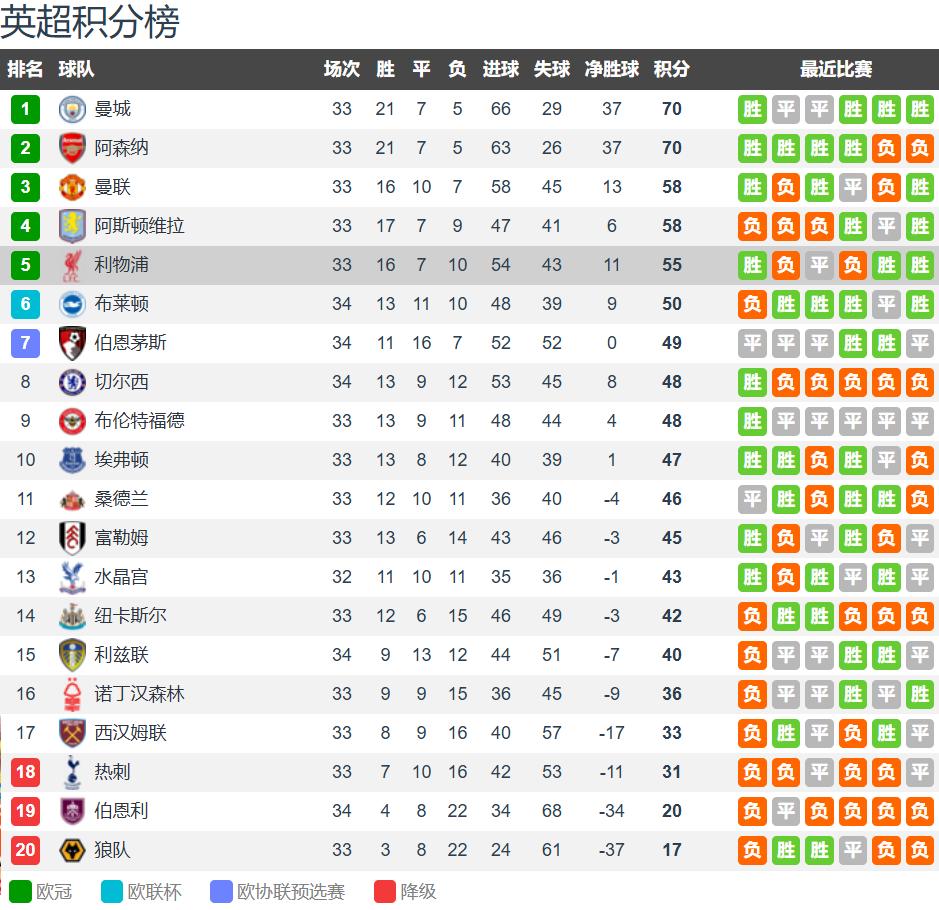
Task: Sort table by 净胜球 column header
Action: tap(611, 69)
